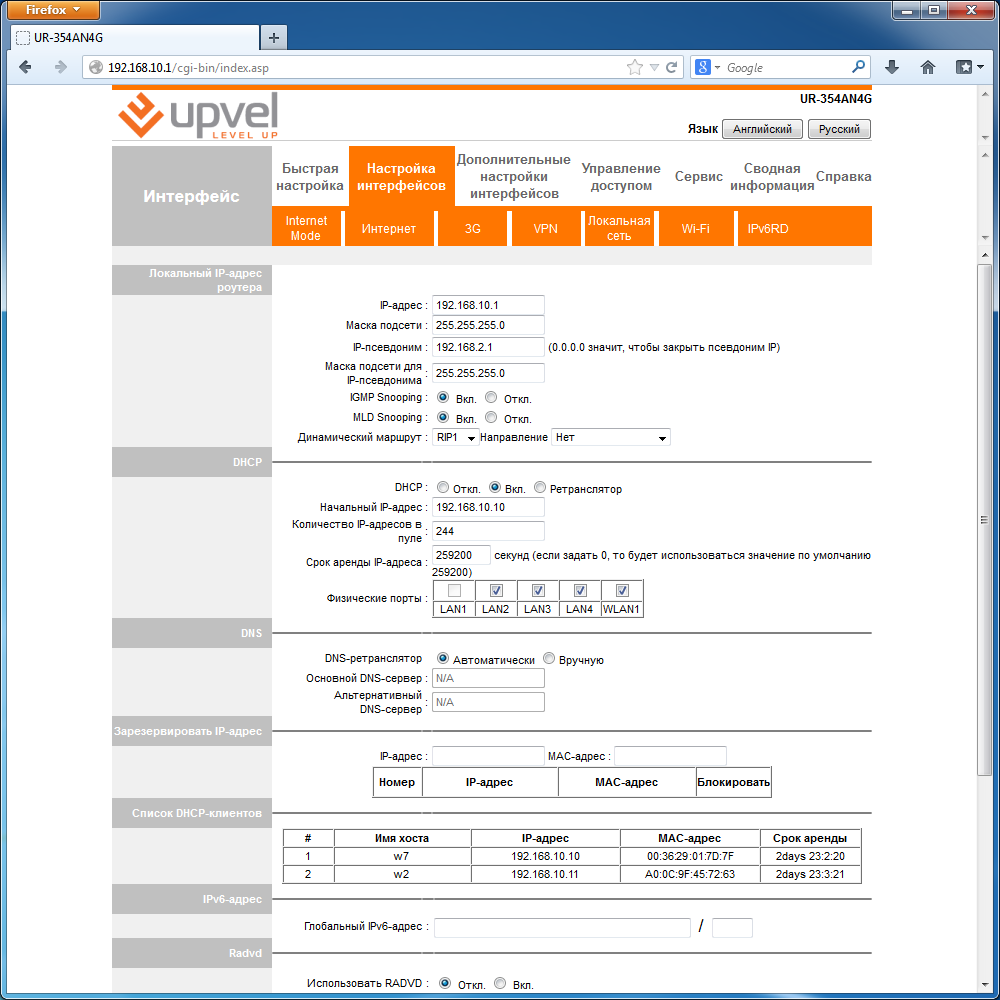The width and height of the screenshot is (1000, 1000).
Task: Select the Wi-Fi sub-tab
Action: [695, 228]
